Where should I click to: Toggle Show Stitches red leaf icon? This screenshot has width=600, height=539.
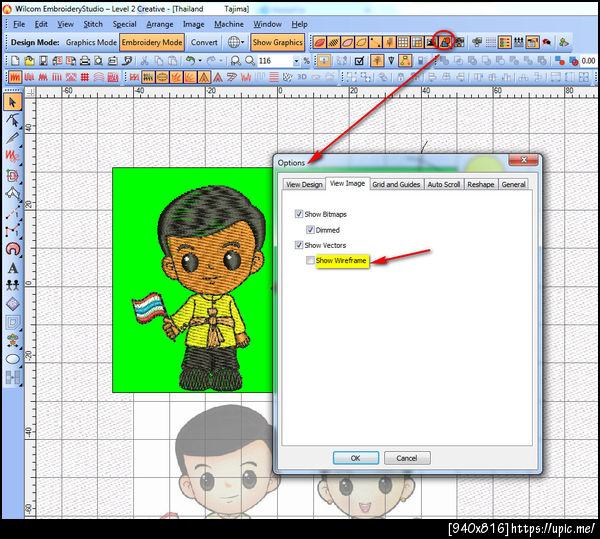(320, 42)
